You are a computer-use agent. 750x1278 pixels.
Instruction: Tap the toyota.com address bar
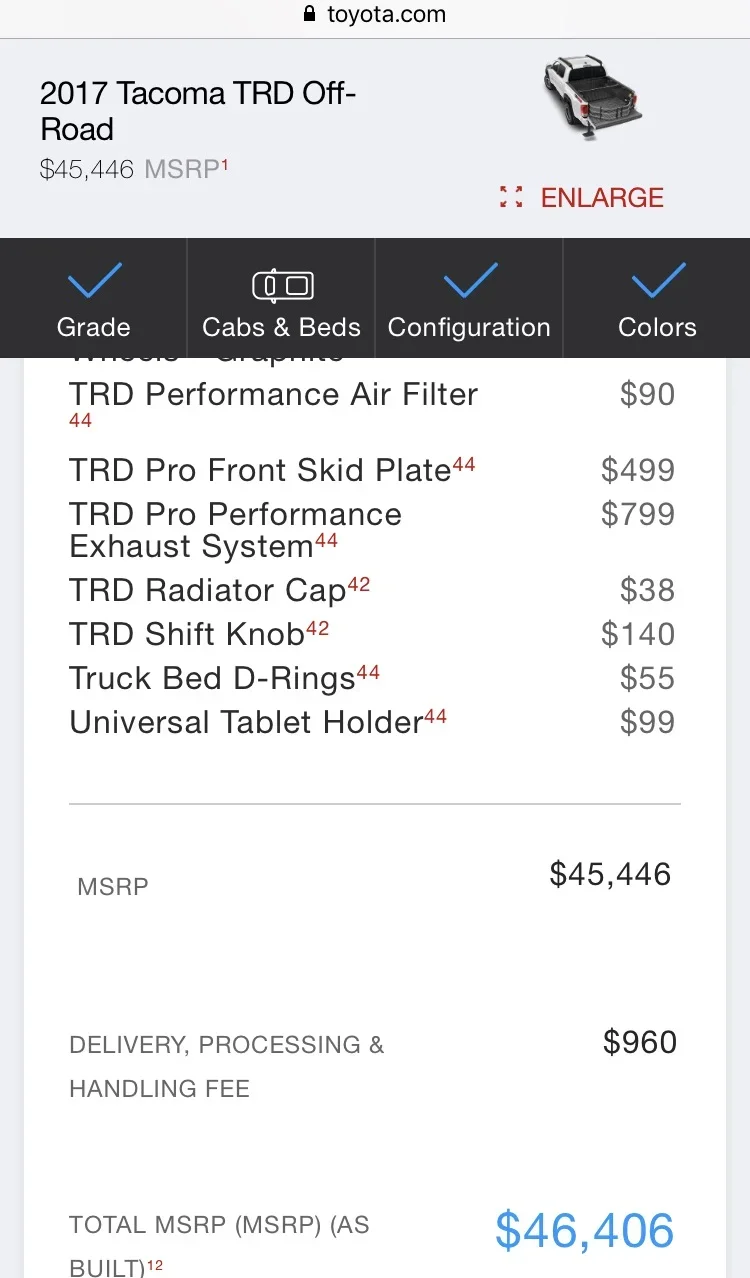(x=385, y=15)
